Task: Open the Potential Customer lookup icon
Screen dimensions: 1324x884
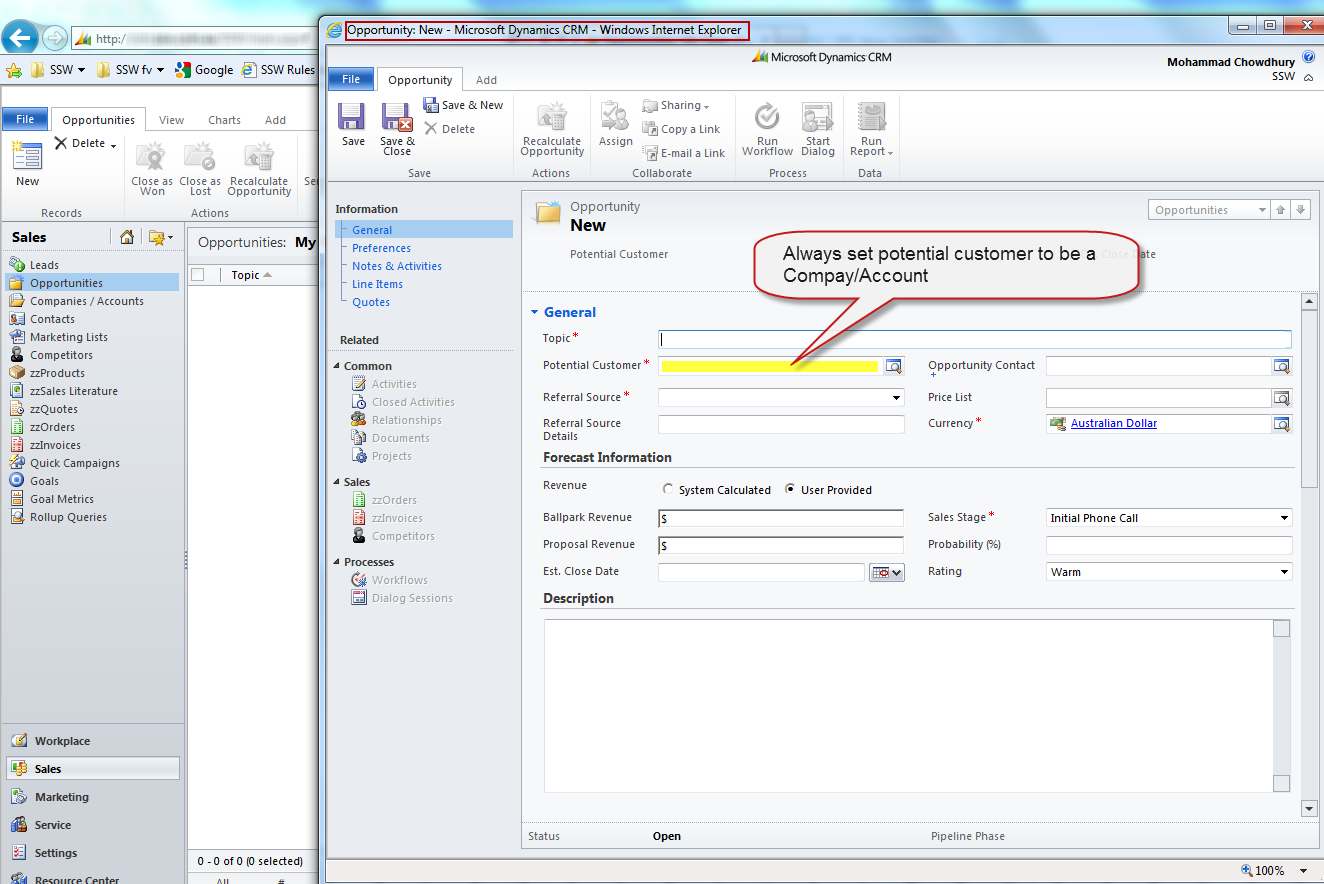Action: point(893,366)
